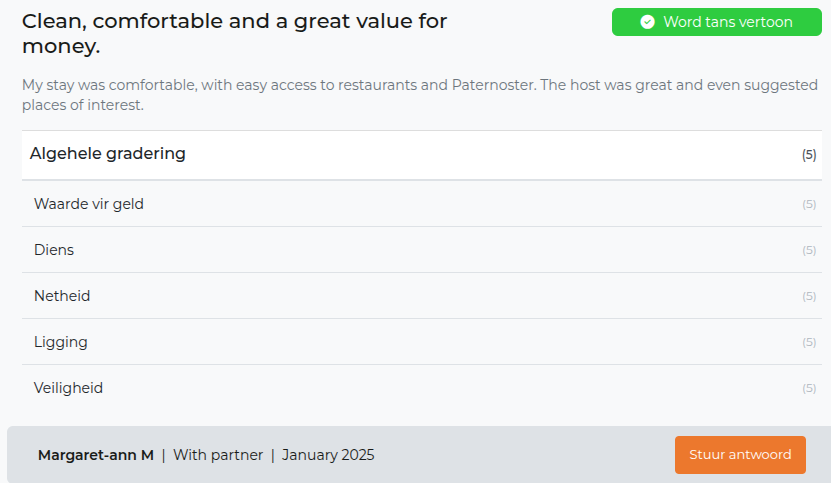
Task: Click the score beside 'Diens'
Action: click(809, 251)
